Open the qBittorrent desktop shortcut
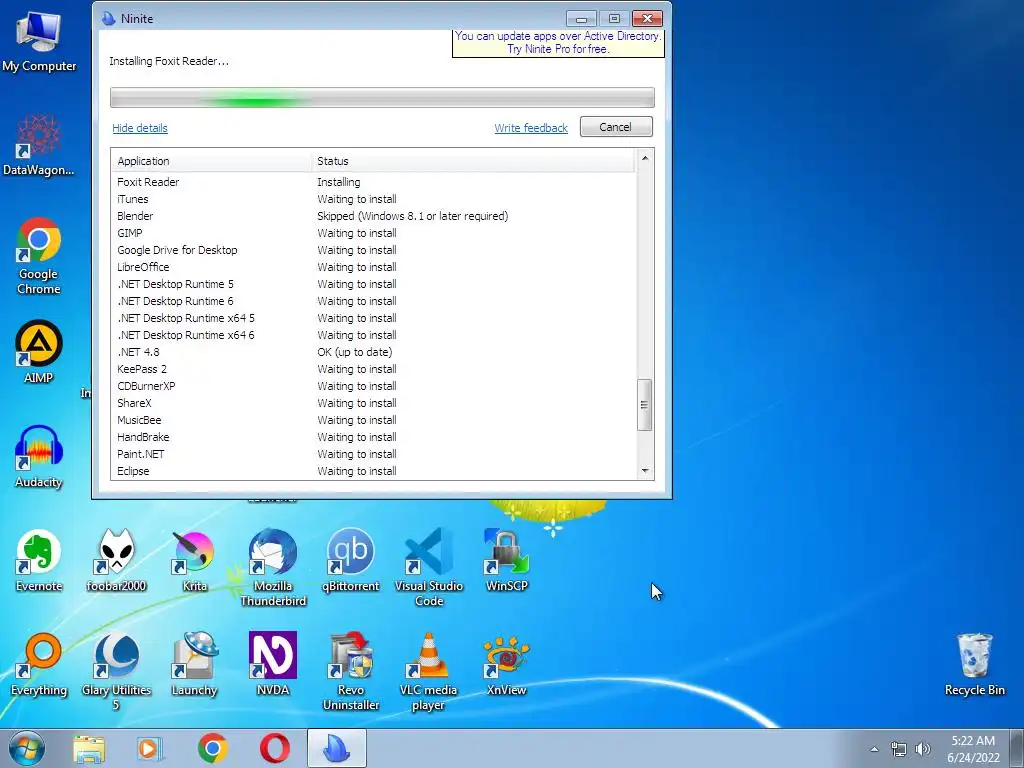1024x768 pixels. click(351, 560)
